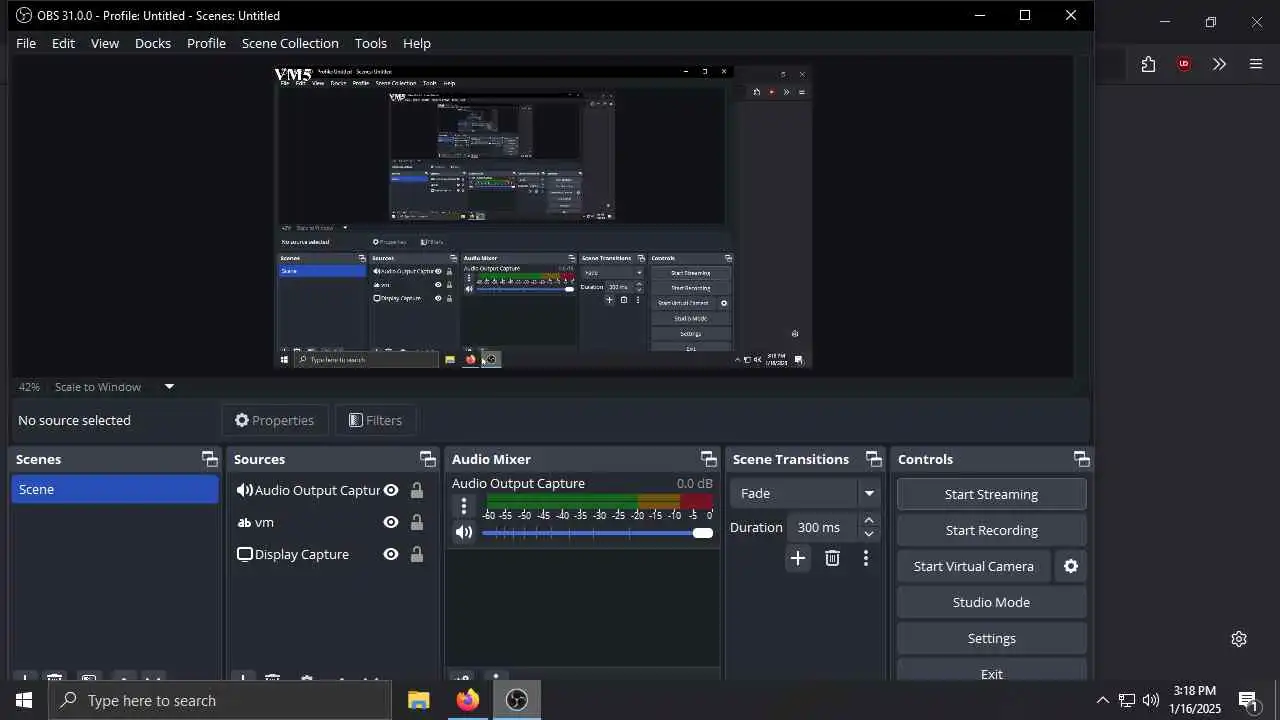
Task: Click the Audio Output Capture speaker source icon
Action: [x=244, y=490]
